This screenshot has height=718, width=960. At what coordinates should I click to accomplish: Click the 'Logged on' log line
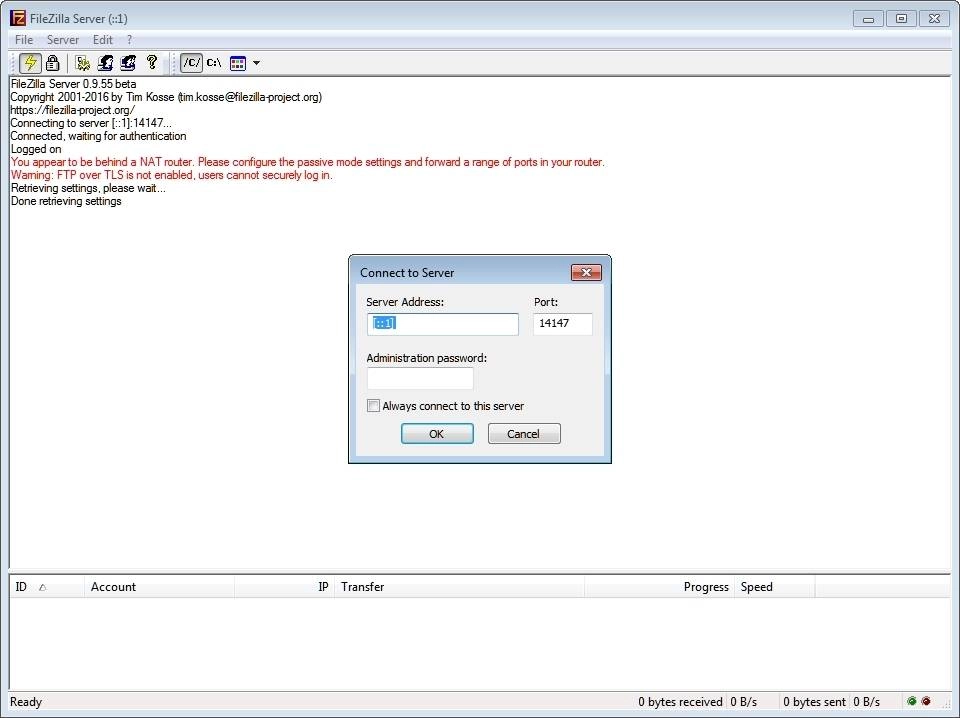pyautogui.click(x=36, y=149)
